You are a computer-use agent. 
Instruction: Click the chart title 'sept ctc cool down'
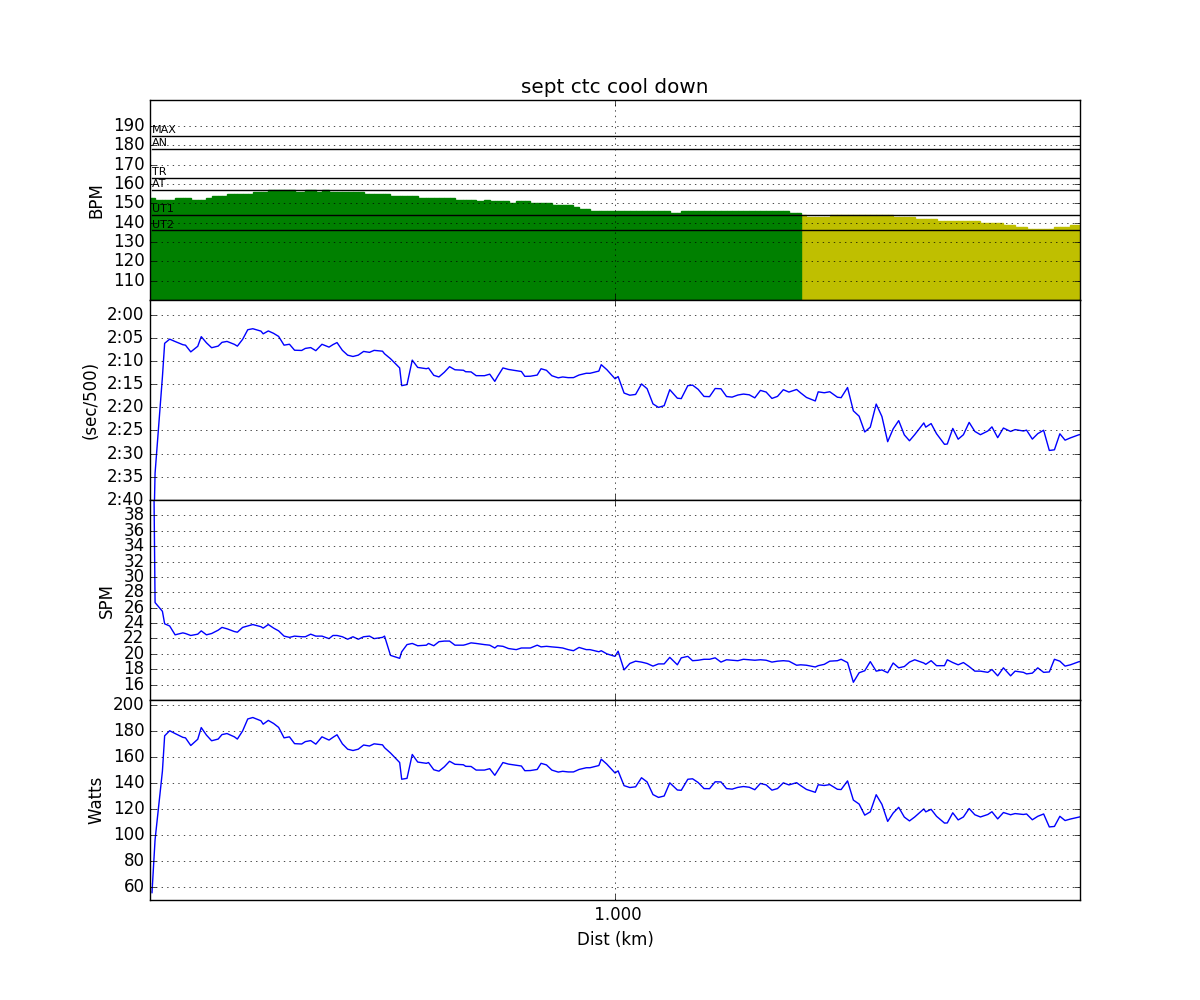tap(614, 87)
